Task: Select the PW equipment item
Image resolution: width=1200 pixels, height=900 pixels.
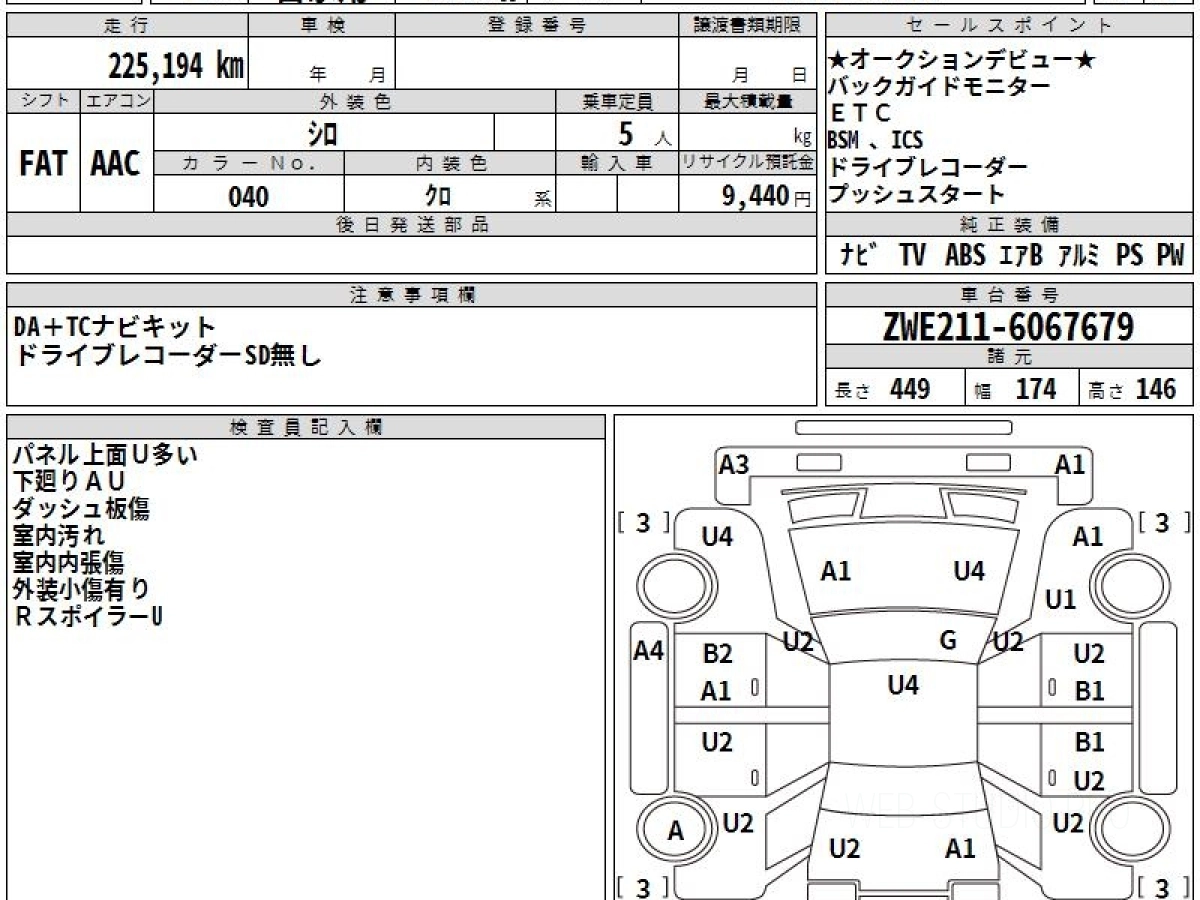Action: pos(1170,255)
